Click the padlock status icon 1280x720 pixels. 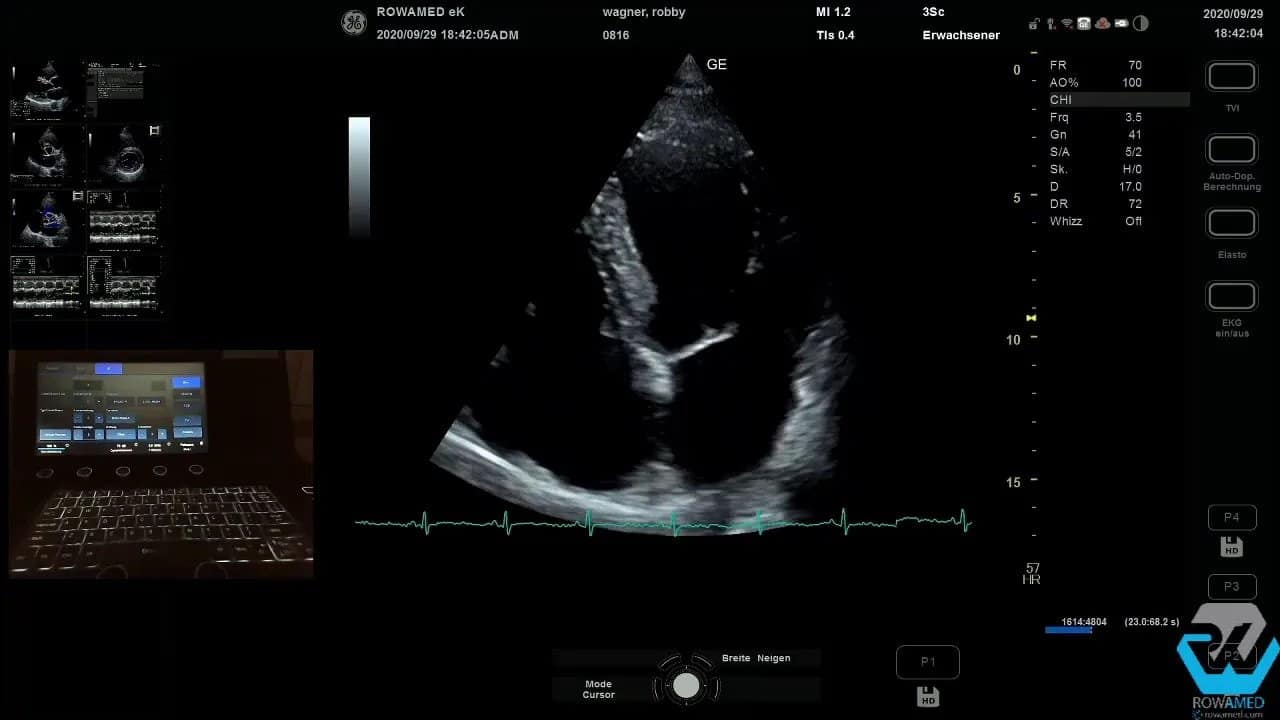coord(1034,24)
